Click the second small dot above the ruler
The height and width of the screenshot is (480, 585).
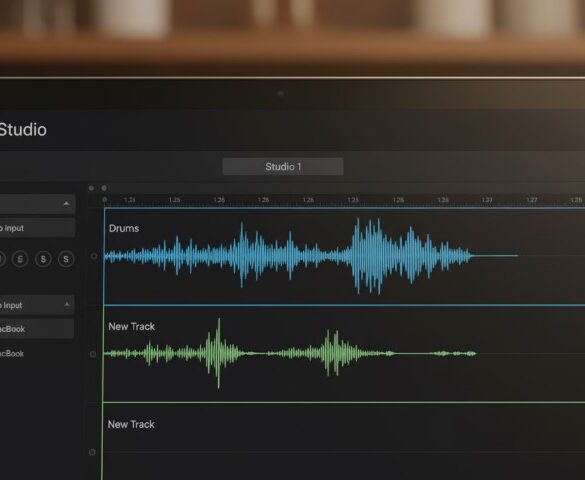point(104,188)
